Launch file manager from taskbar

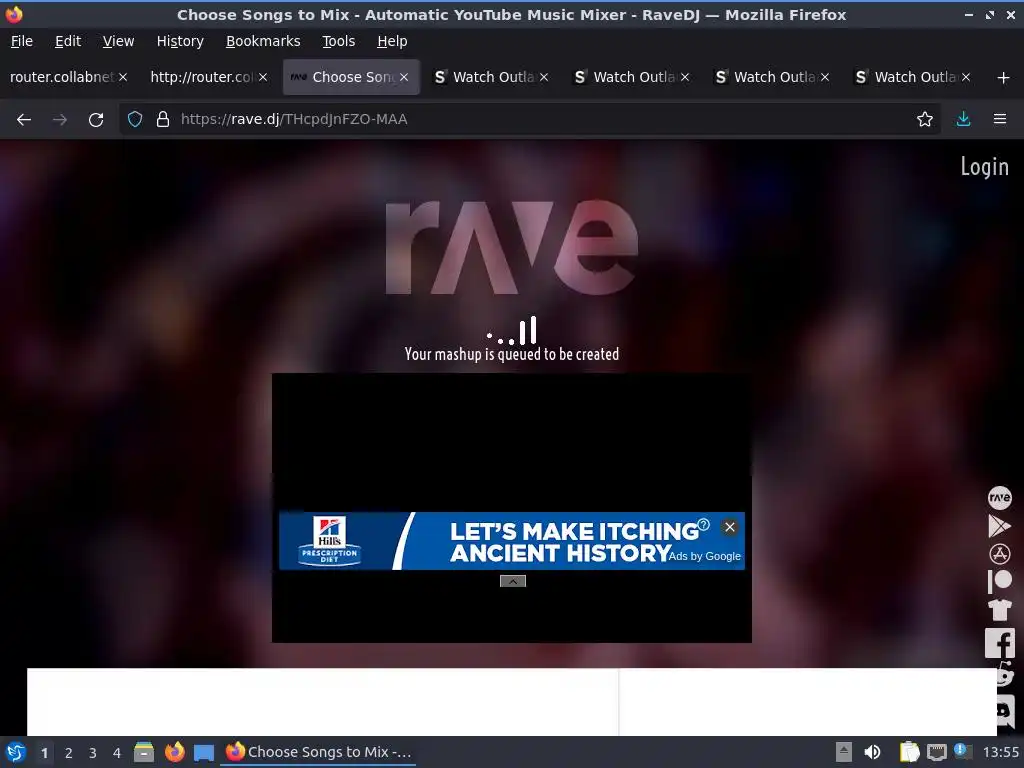144,752
